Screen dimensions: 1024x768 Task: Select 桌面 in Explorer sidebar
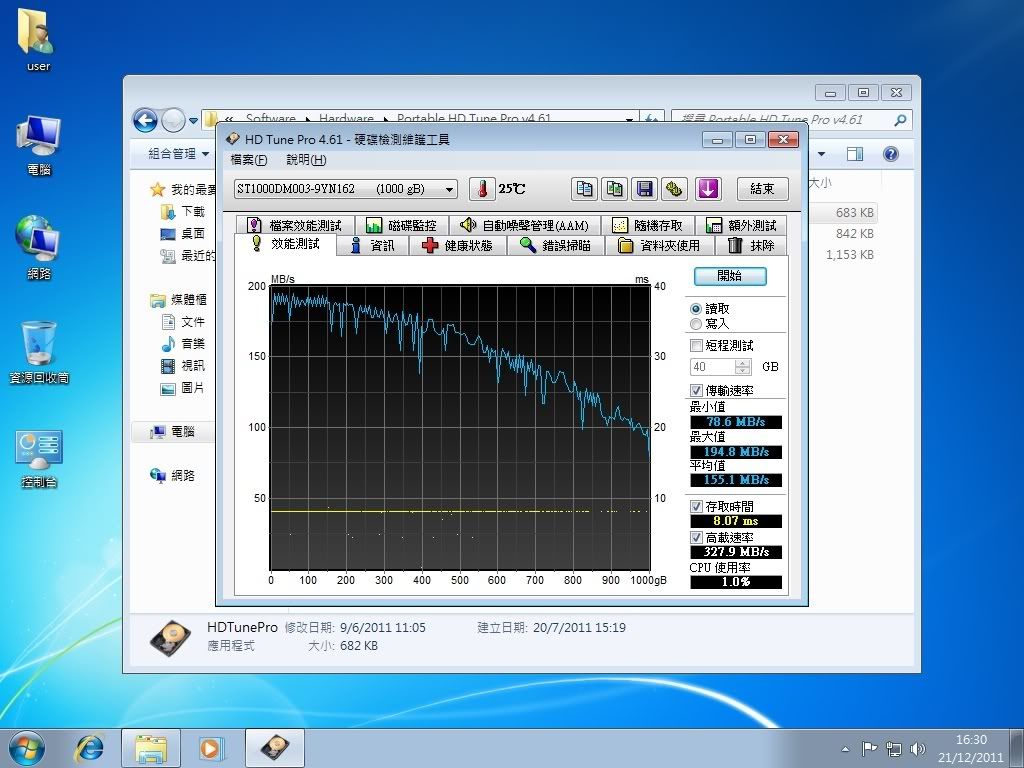pos(183,233)
